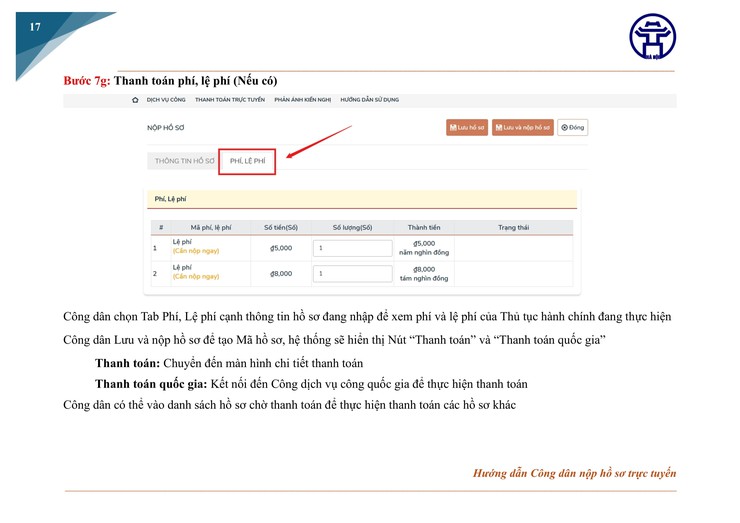Click the Thành tiền column header
740x523 pixels.
[x=424, y=227]
